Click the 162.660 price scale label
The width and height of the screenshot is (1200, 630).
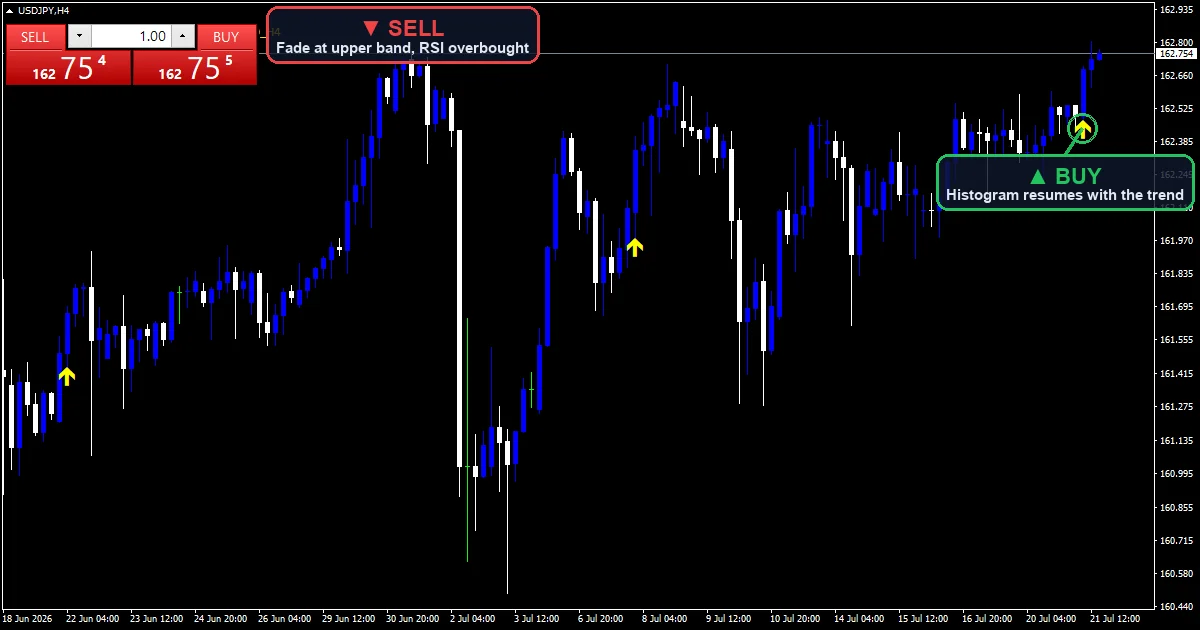pos(1175,75)
